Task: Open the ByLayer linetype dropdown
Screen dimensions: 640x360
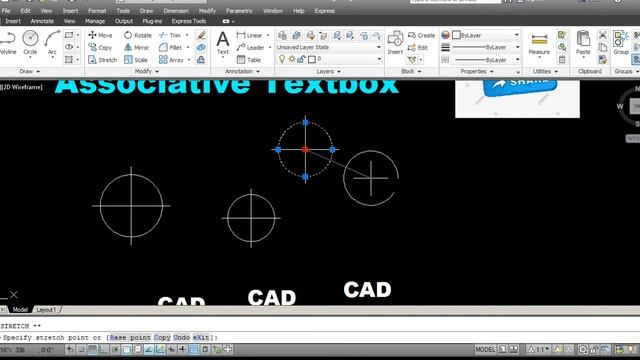Action: (x=486, y=60)
